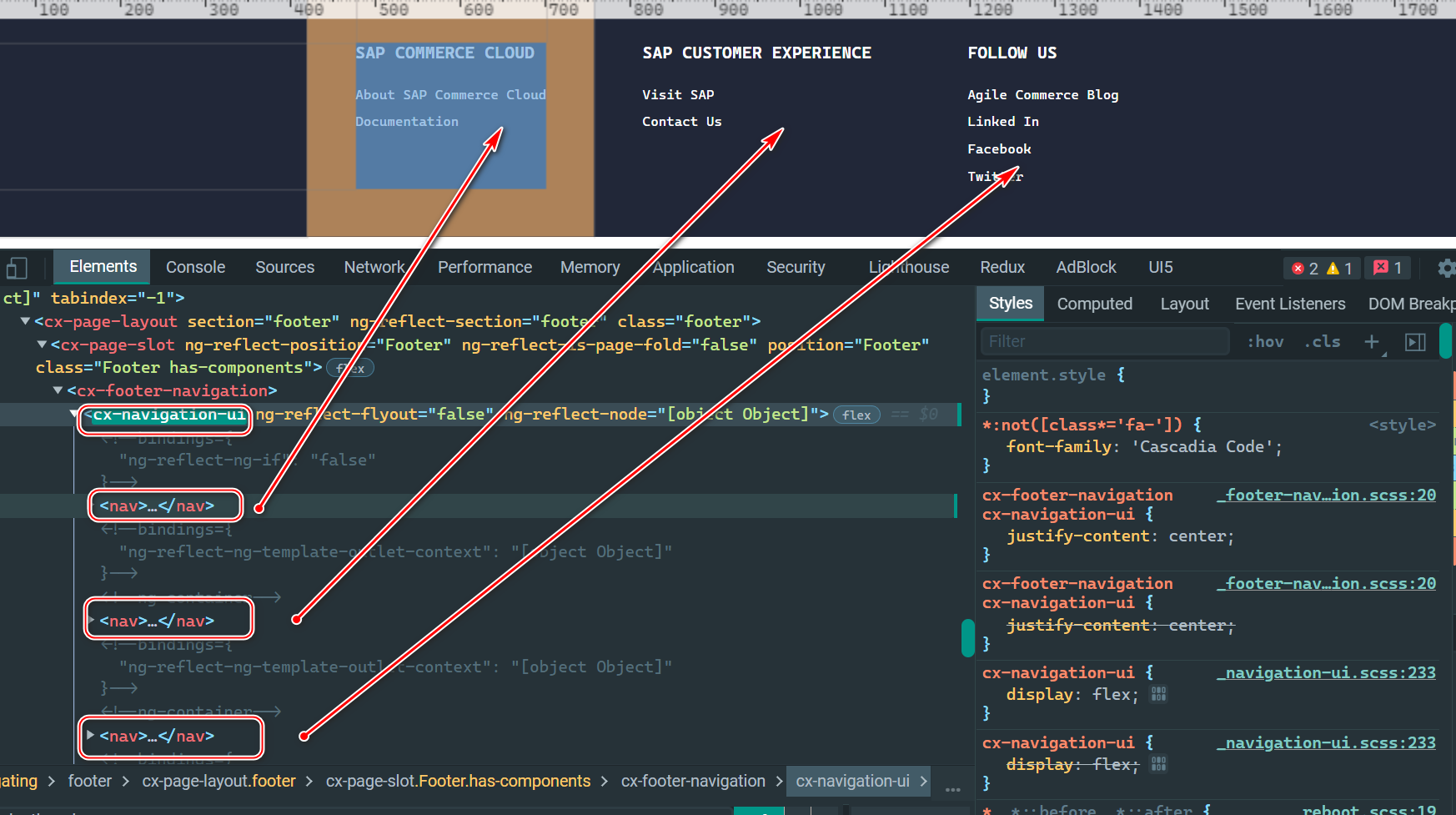The height and width of the screenshot is (815, 1456).
Task: Expand the second nav element
Action: point(91,621)
